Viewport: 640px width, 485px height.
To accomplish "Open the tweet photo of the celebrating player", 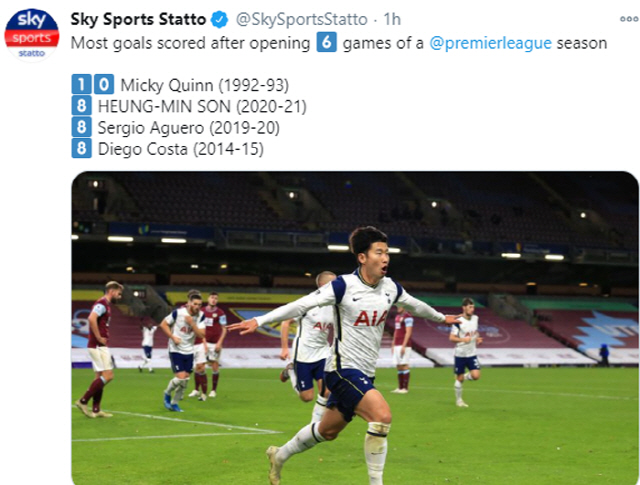I will (x=355, y=328).
